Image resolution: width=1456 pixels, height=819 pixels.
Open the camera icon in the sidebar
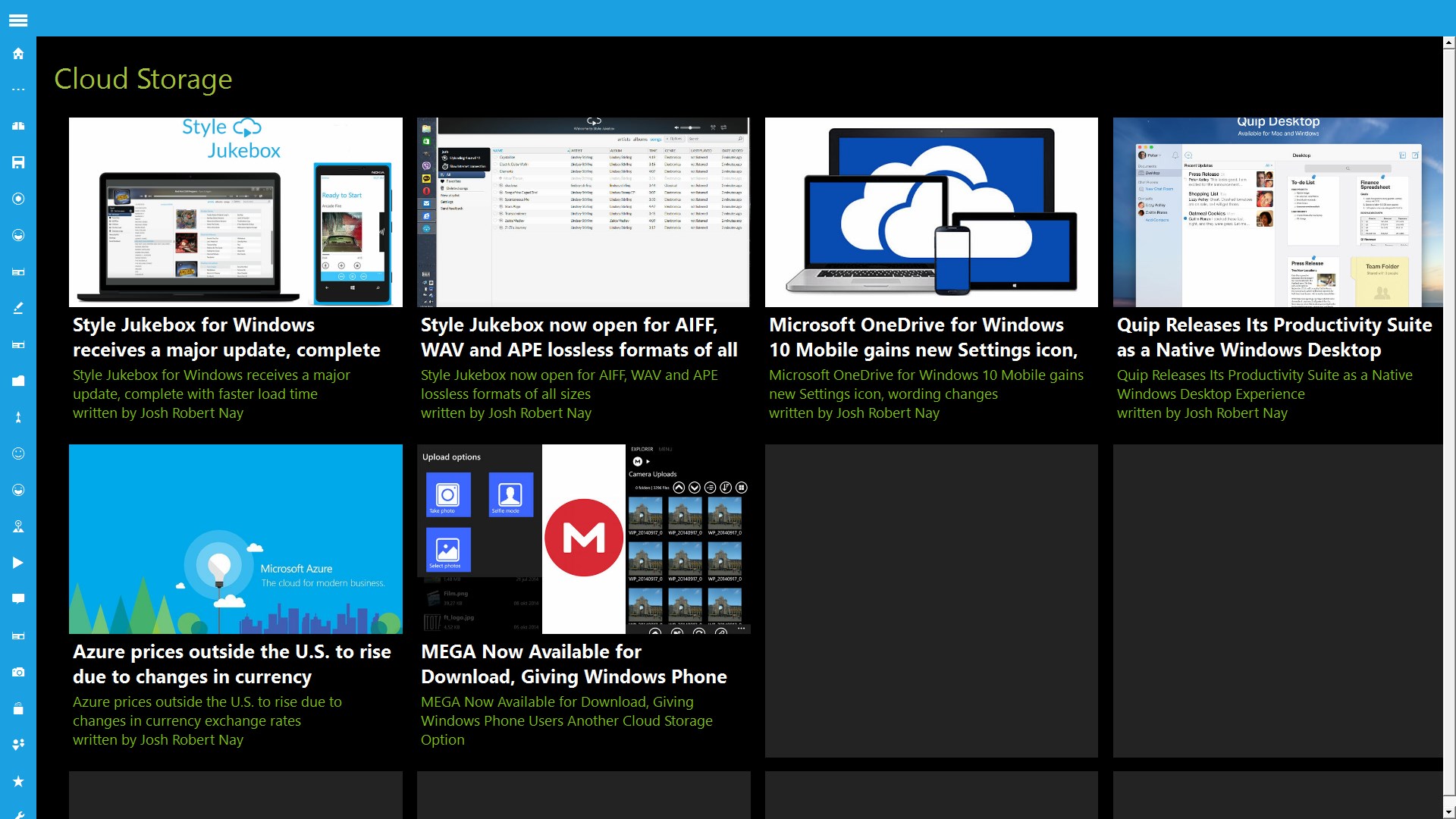[18, 672]
